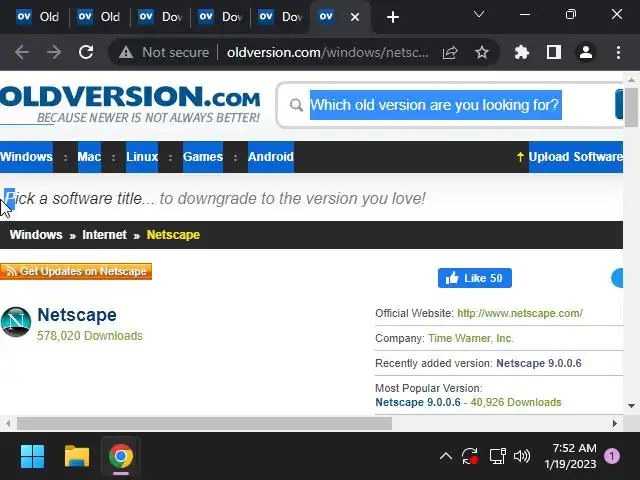The width and height of the screenshot is (640, 480).
Task: Click the Internet breadcrumb link
Action: pyautogui.click(x=104, y=235)
